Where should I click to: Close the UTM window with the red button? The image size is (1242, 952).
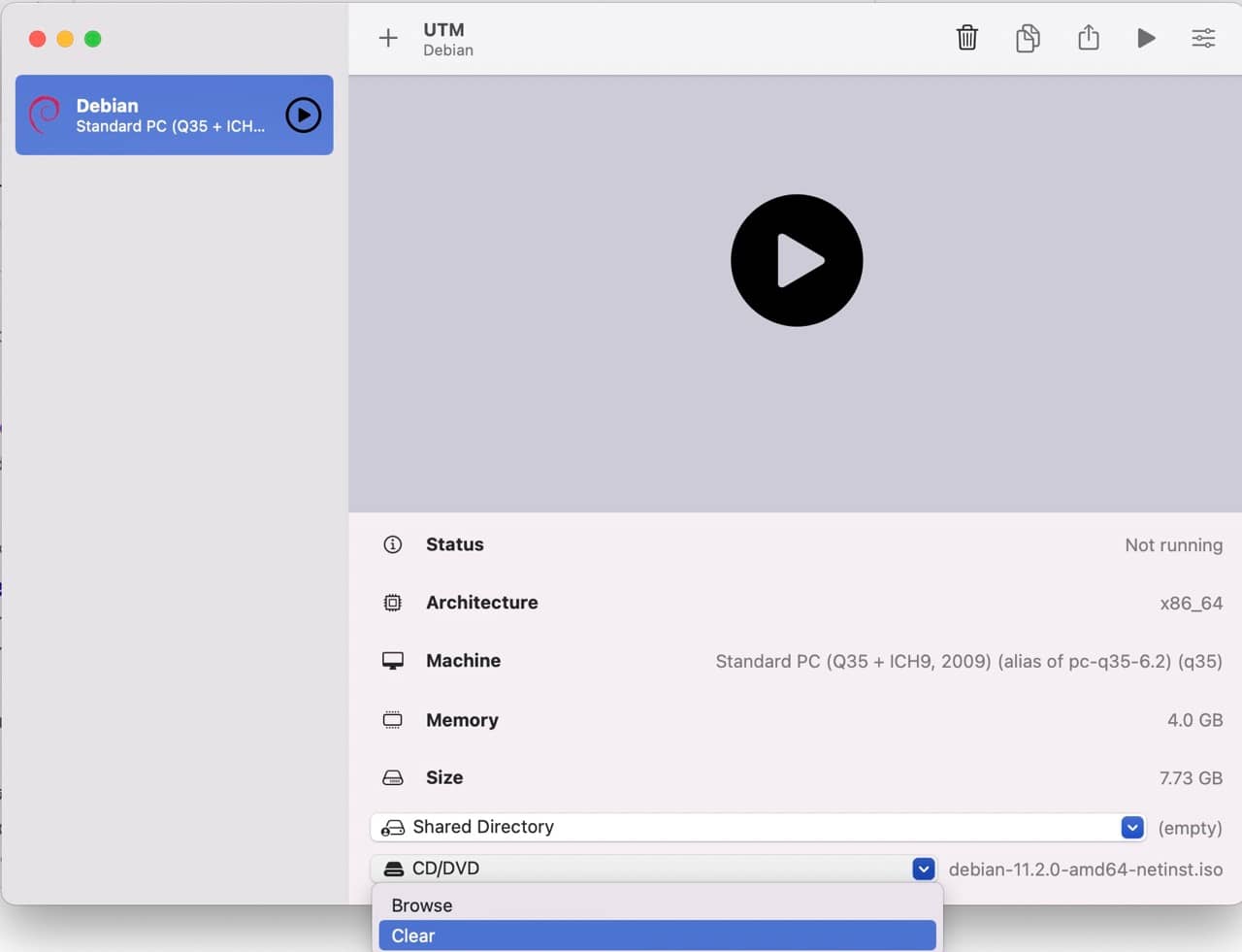point(38,39)
